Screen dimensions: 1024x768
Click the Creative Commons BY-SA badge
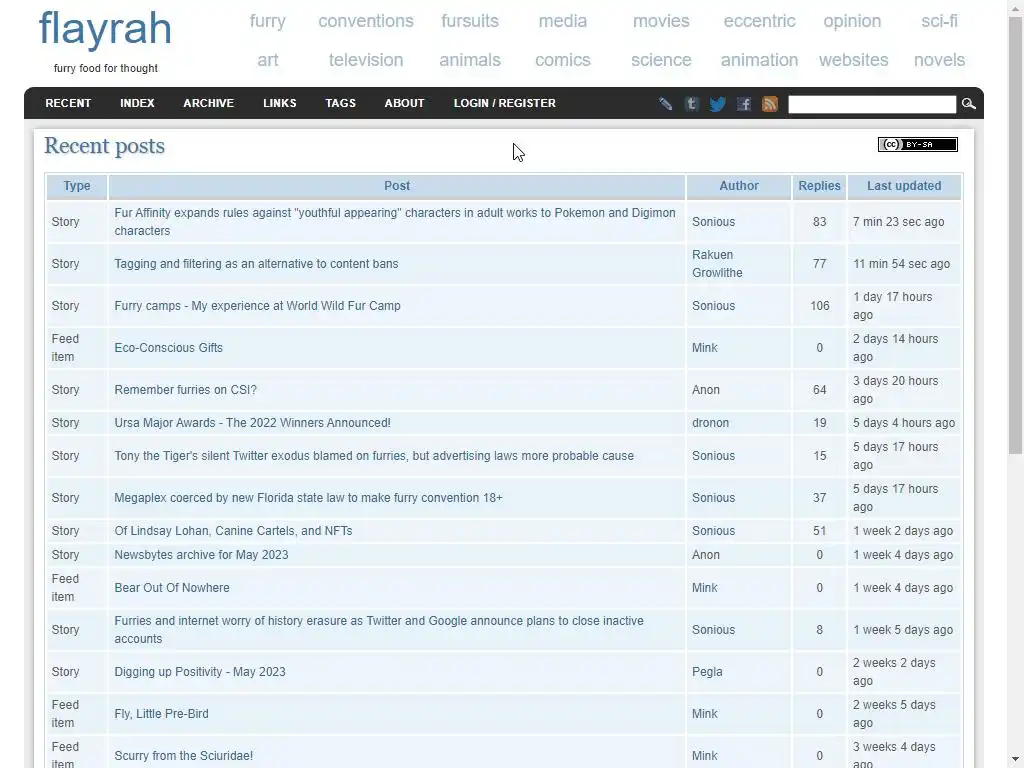tap(918, 144)
